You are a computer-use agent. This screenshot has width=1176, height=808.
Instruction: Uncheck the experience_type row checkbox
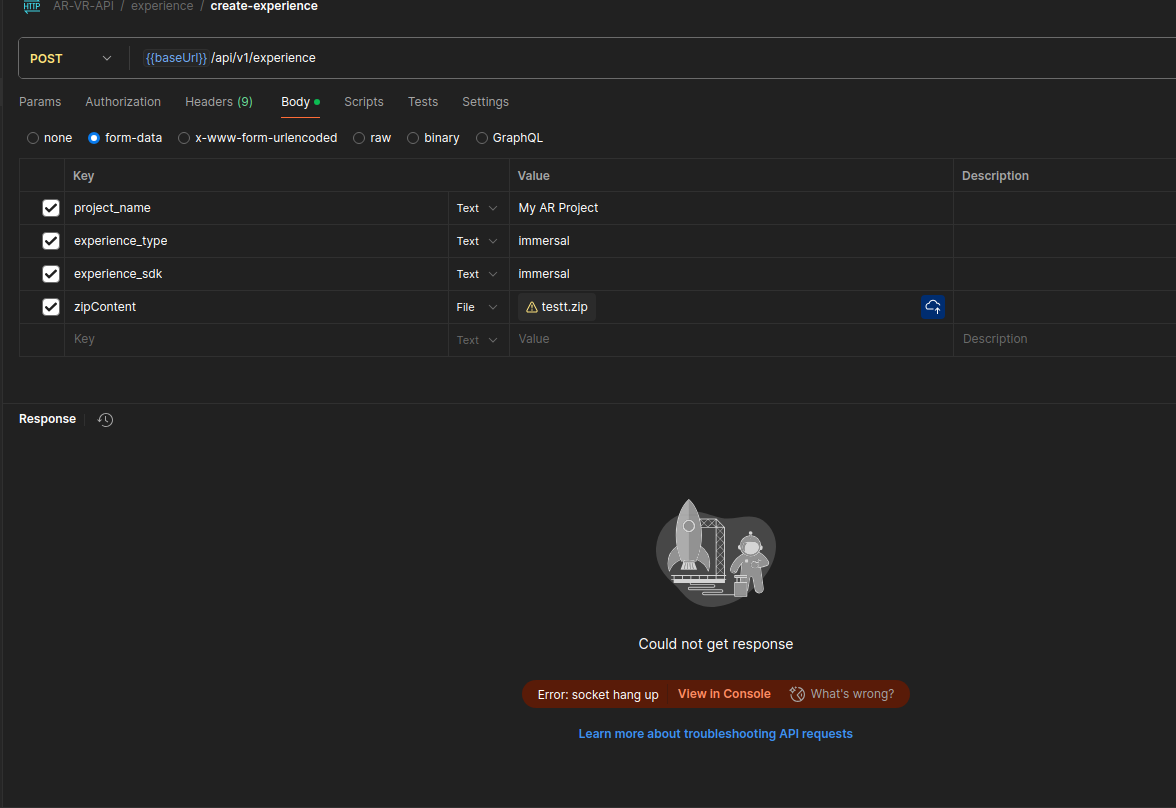tap(51, 241)
